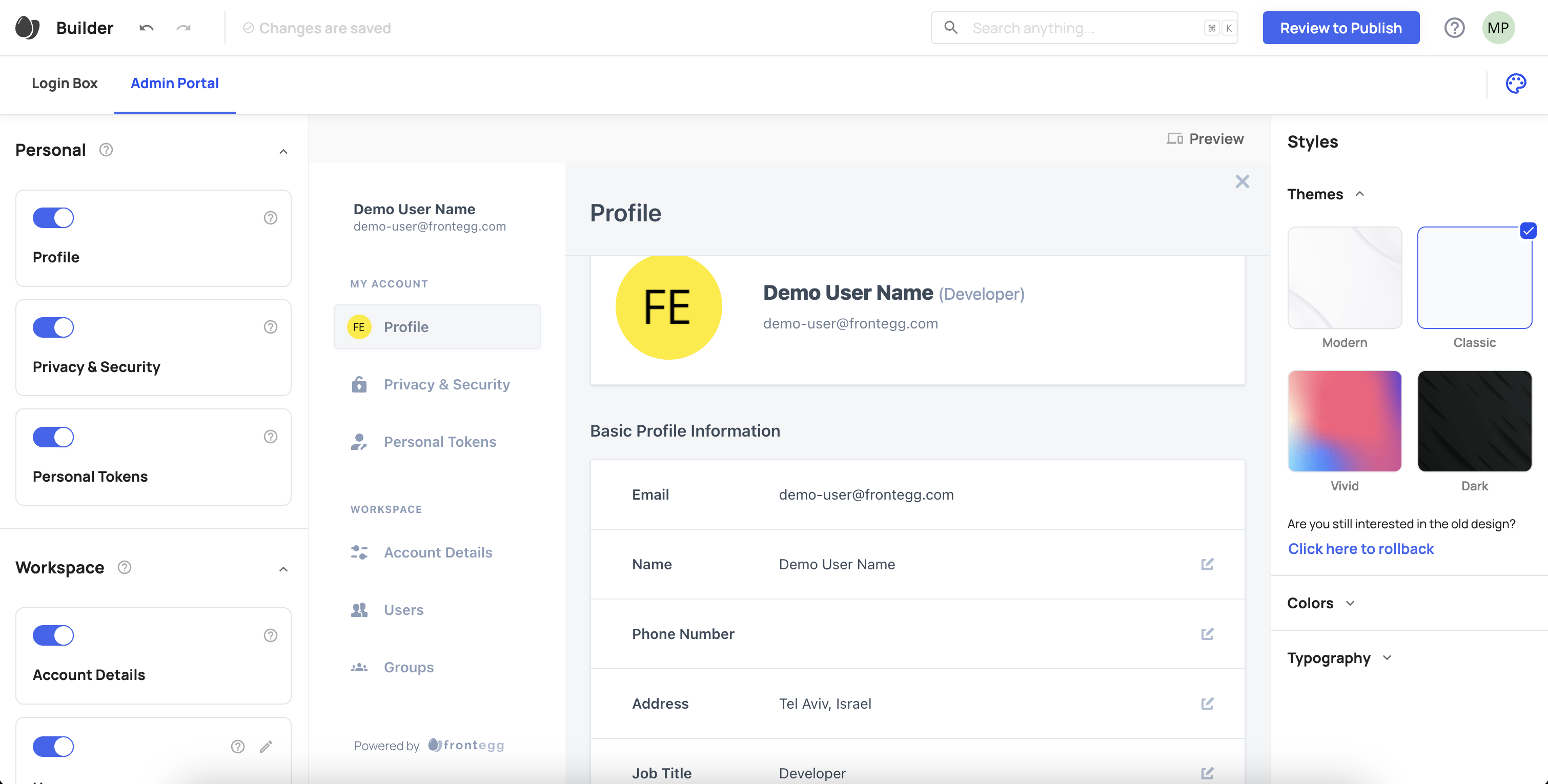Open the styles palette icon
This screenshot has width=1548, height=784.
coord(1516,84)
